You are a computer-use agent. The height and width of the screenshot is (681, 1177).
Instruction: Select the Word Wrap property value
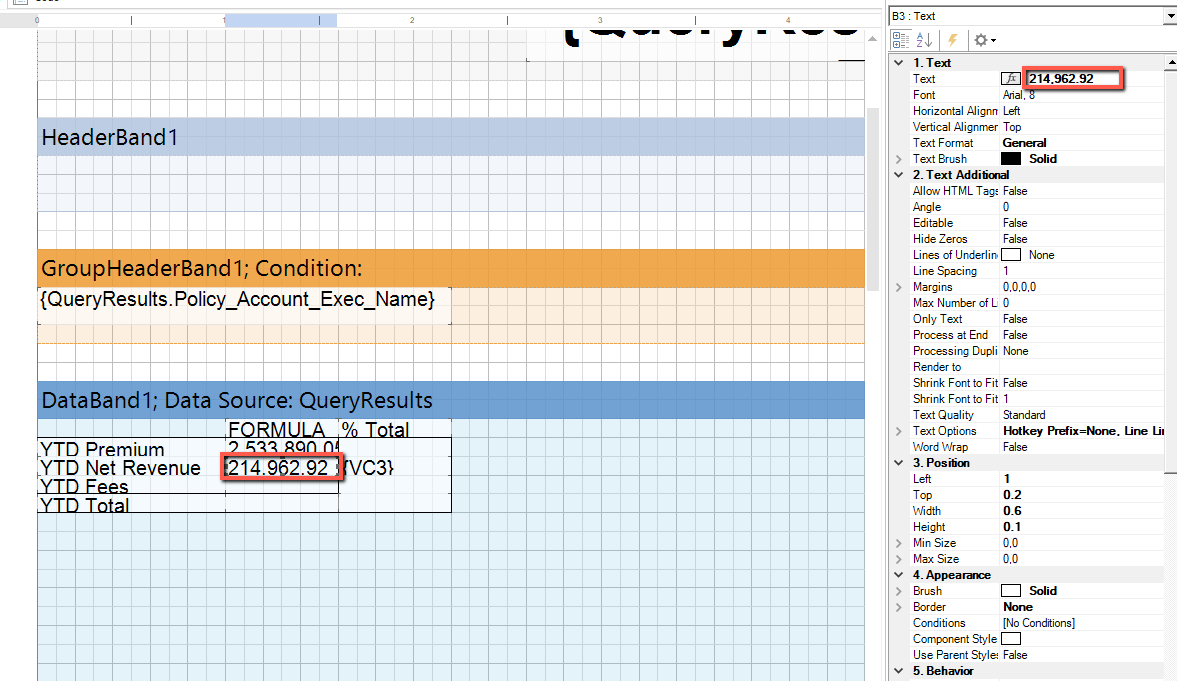click(1080, 447)
